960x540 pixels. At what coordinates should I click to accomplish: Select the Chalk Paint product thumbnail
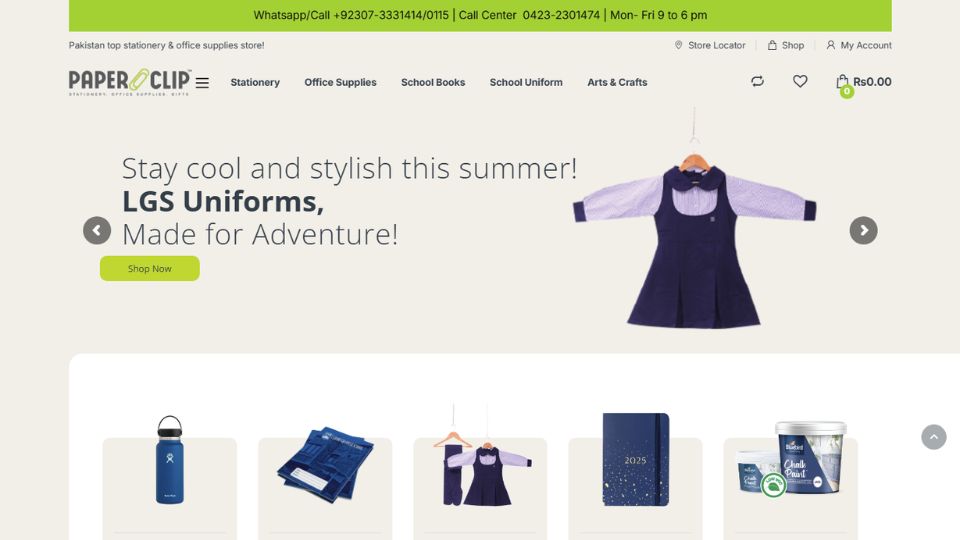coord(791,459)
